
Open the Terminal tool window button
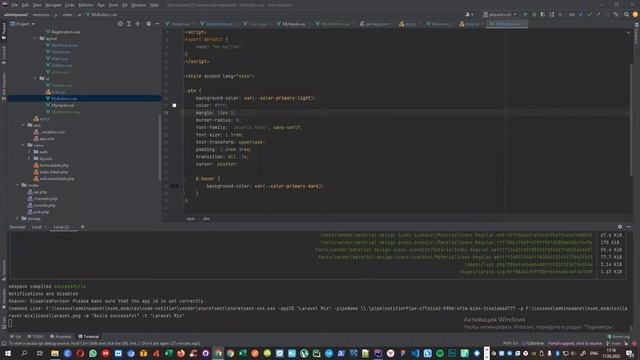[89, 337]
